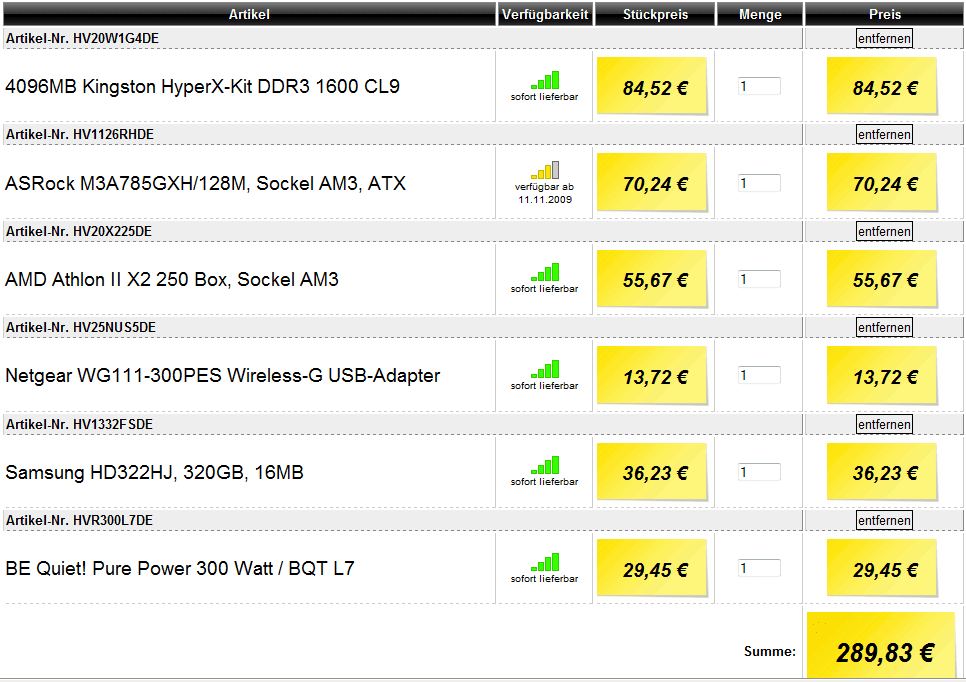Click availability bars icon for Kingston HyperX-Kit

click(545, 80)
